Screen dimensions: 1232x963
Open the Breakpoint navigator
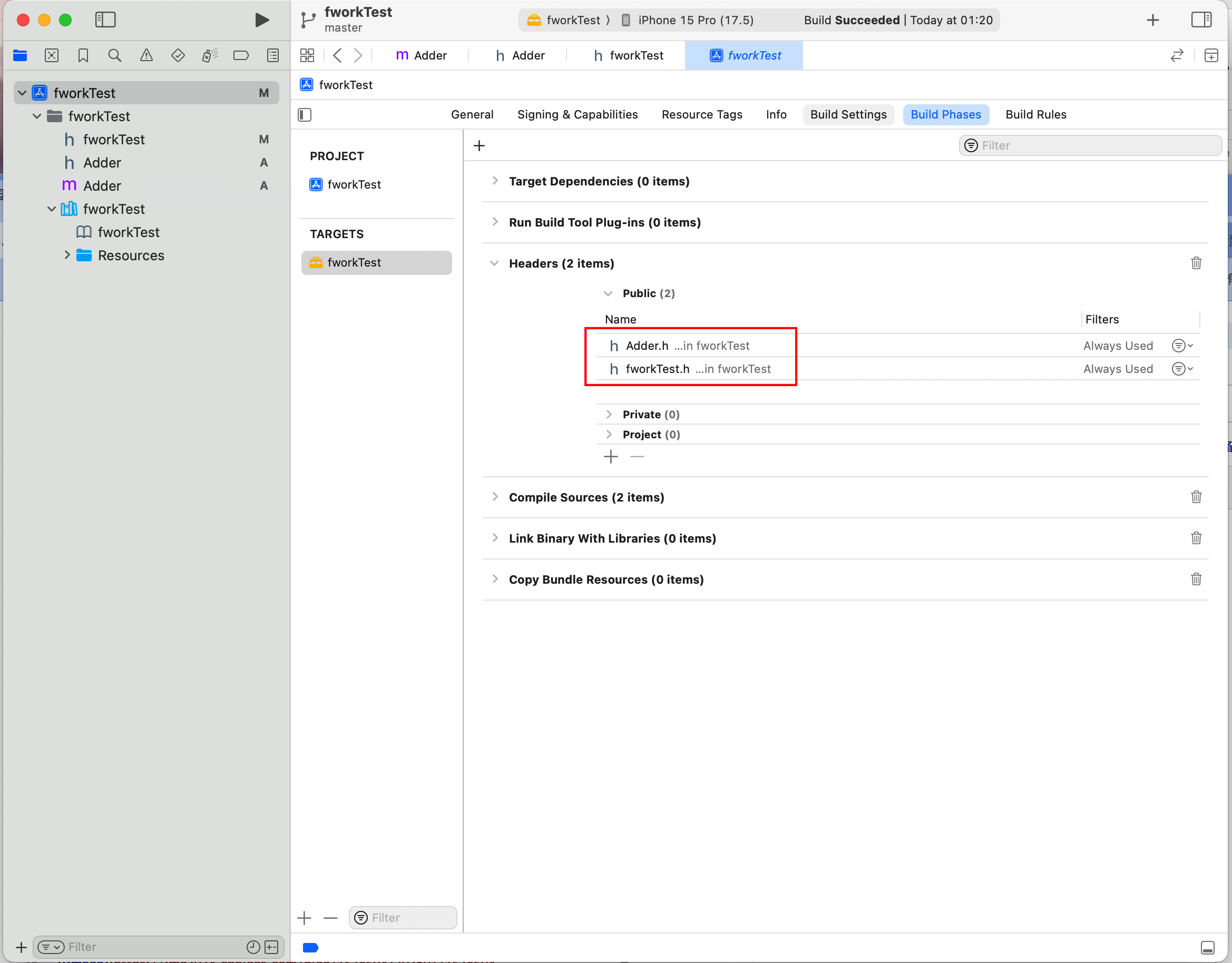point(241,55)
